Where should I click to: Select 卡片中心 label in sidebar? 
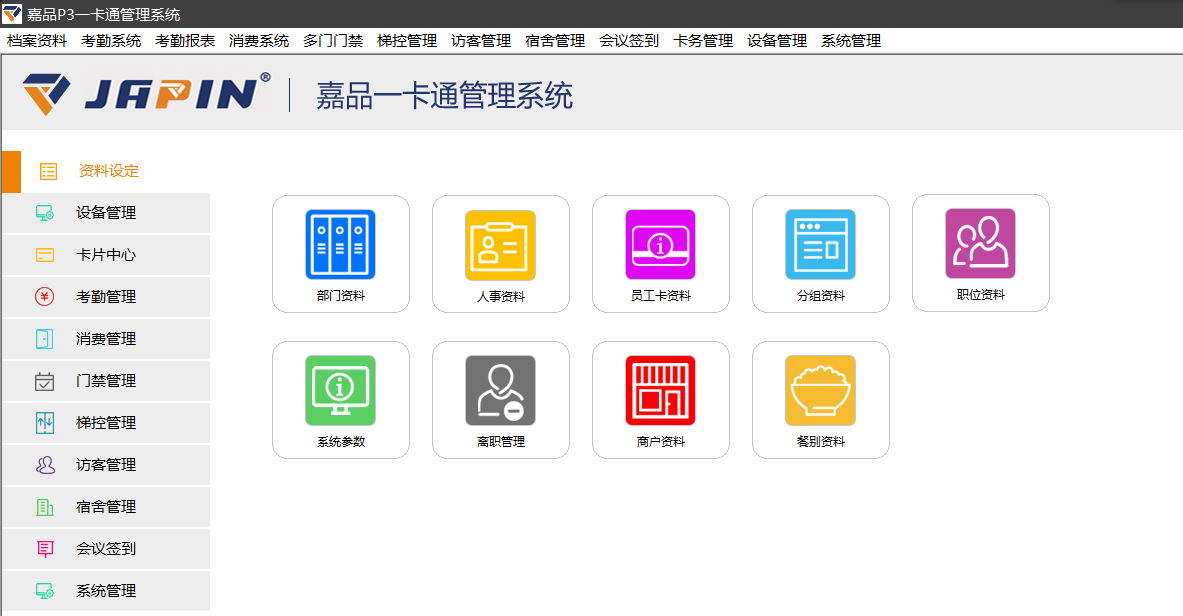click(106, 255)
